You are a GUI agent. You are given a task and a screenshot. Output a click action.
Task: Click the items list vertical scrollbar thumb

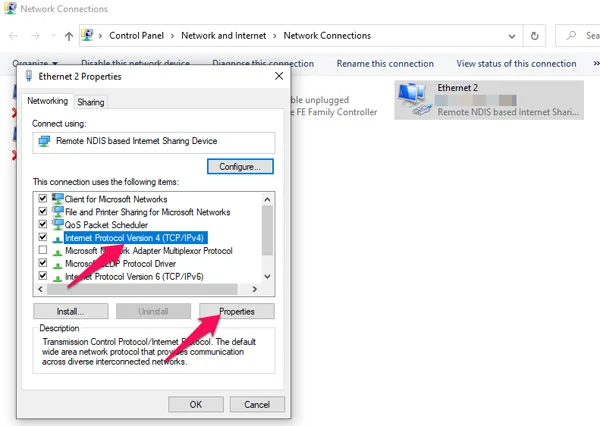[x=267, y=230]
